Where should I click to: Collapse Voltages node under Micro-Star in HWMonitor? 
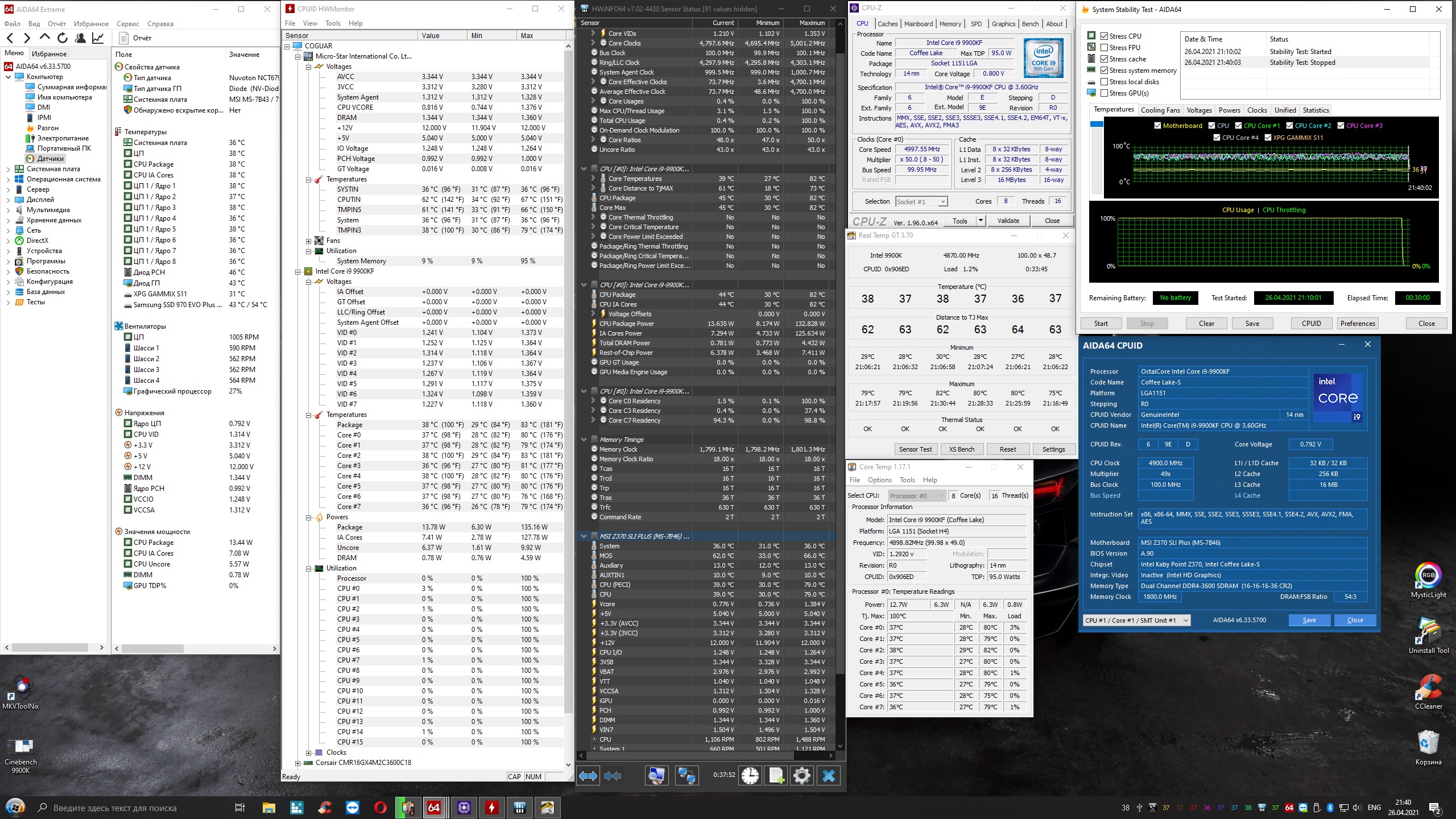309,67
